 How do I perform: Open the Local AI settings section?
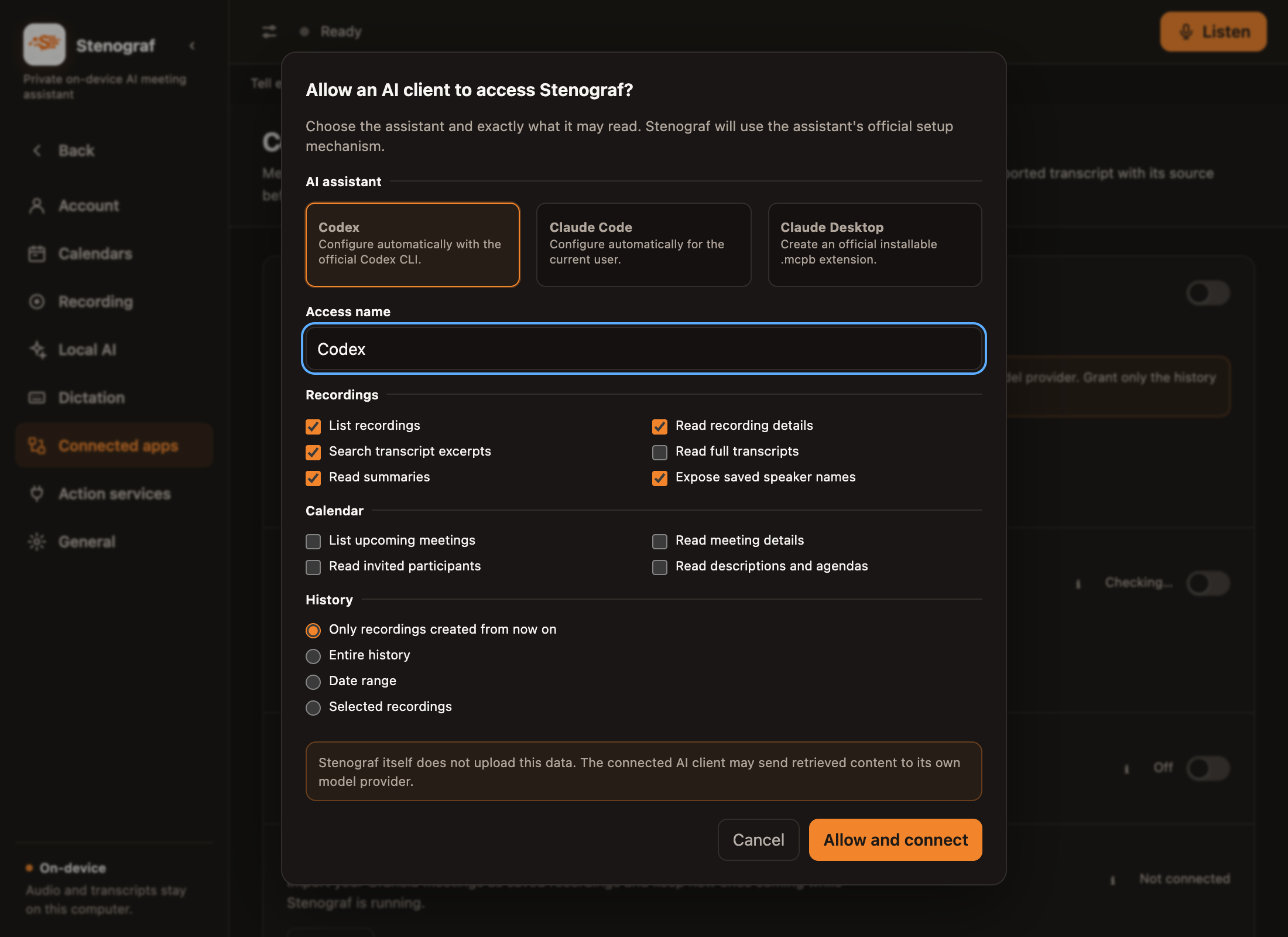pyautogui.click(x=114, y=350)
